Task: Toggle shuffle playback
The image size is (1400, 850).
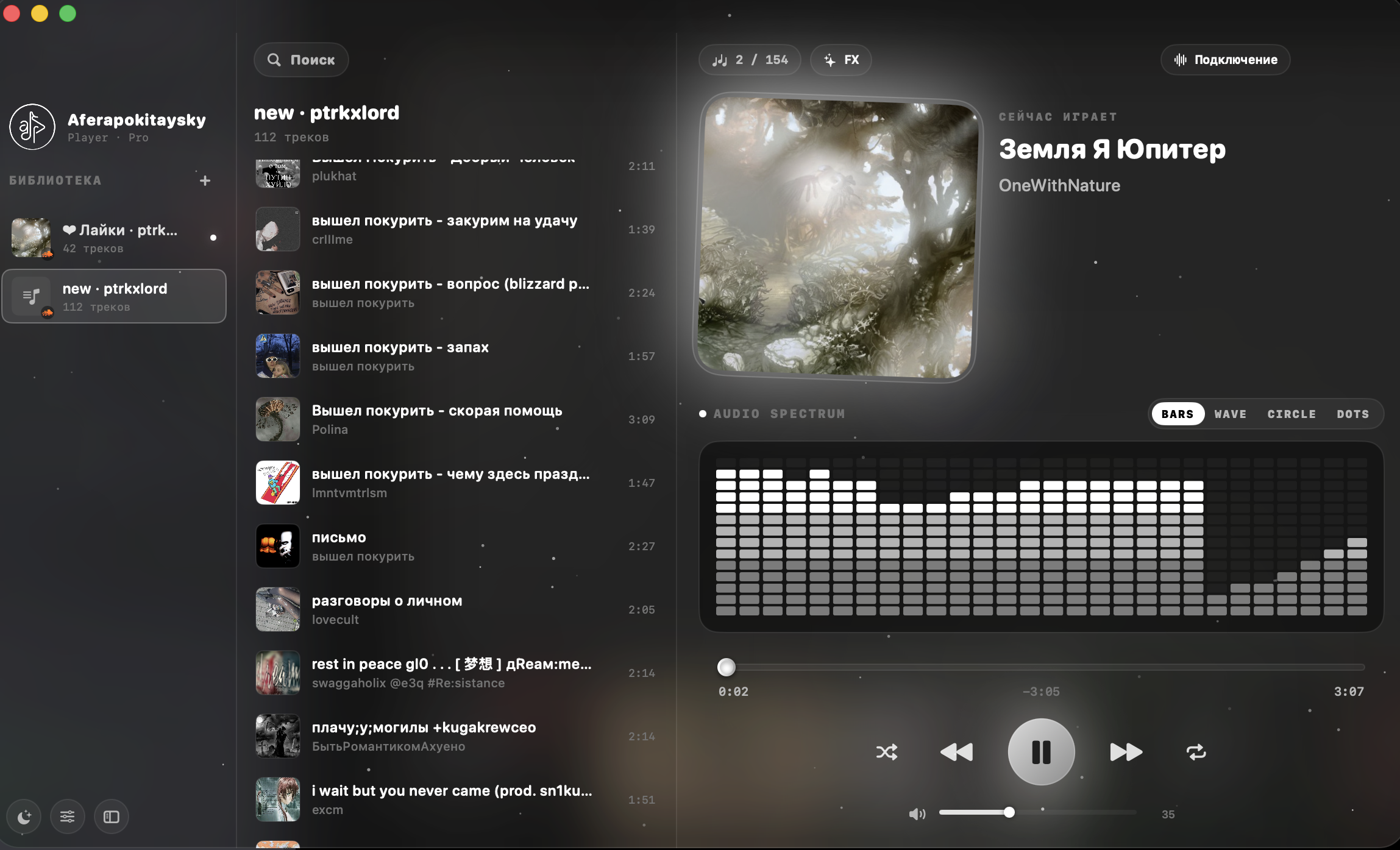Action: pyautogui.click(x=887, y=752)
